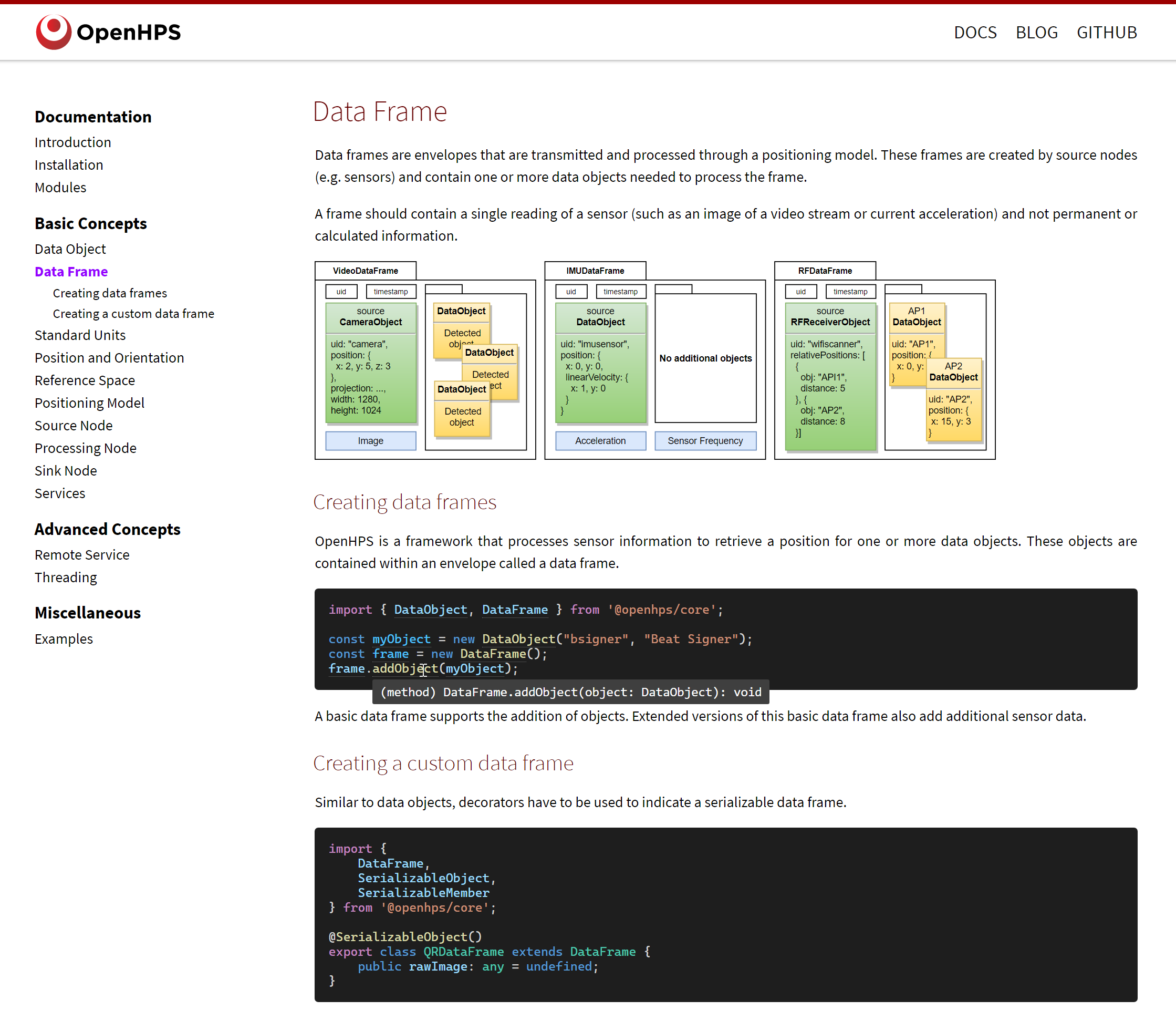Open the GITHUB navigation item
Screen dimensions: 1176x1021
click(1107, 33)
